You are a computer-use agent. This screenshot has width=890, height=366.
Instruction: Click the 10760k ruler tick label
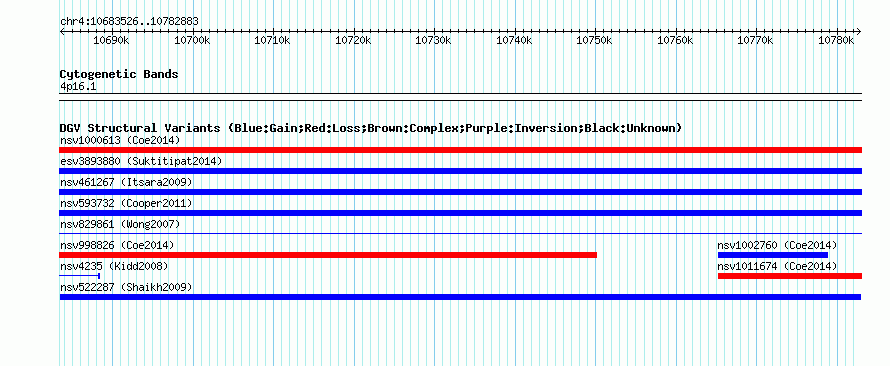tap(675, 41)
